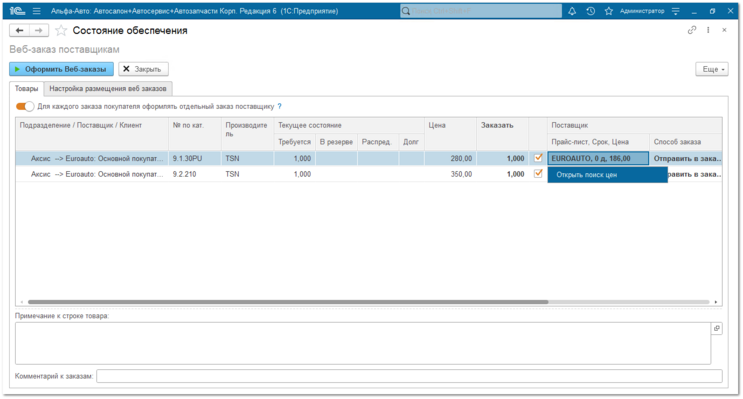Image resolution: width=743 pixels, height=399 pixels.
Task: Click TSN manufacturer in 9.1.30PU row
Action: click(247, 158)
